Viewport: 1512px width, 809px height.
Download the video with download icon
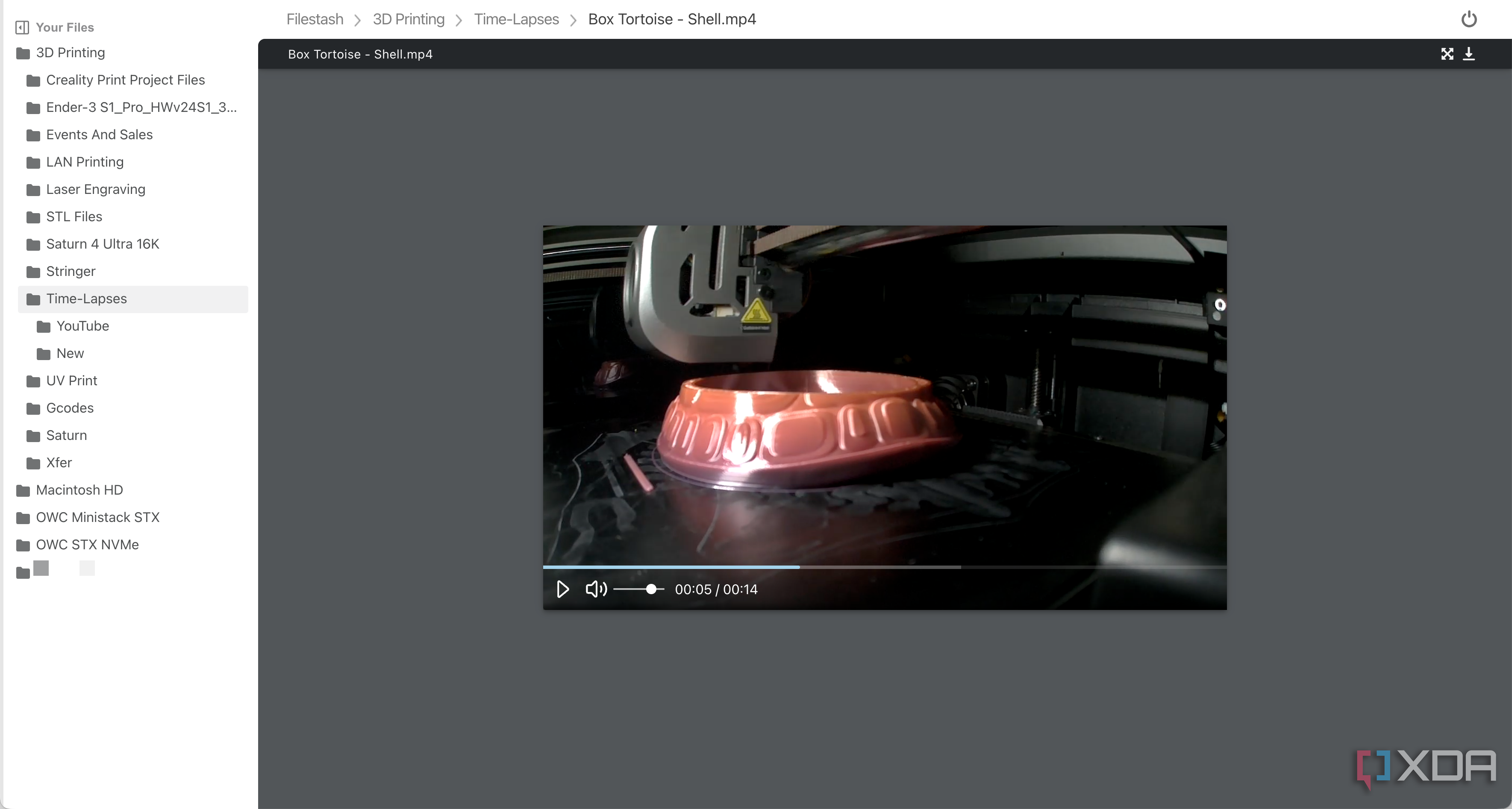(1468, 54)
